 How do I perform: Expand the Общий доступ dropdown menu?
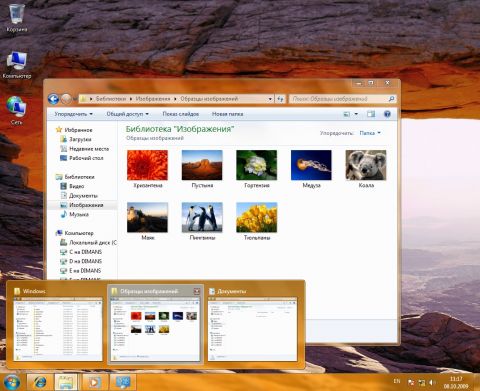coord(127,114)
